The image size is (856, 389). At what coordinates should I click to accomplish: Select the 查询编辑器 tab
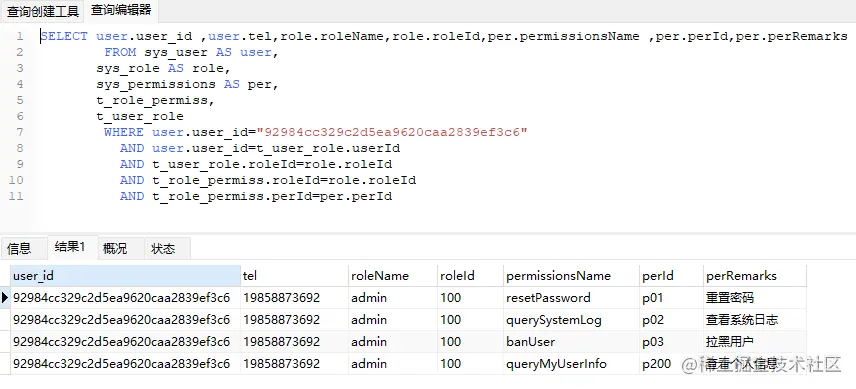pos(121,10)
